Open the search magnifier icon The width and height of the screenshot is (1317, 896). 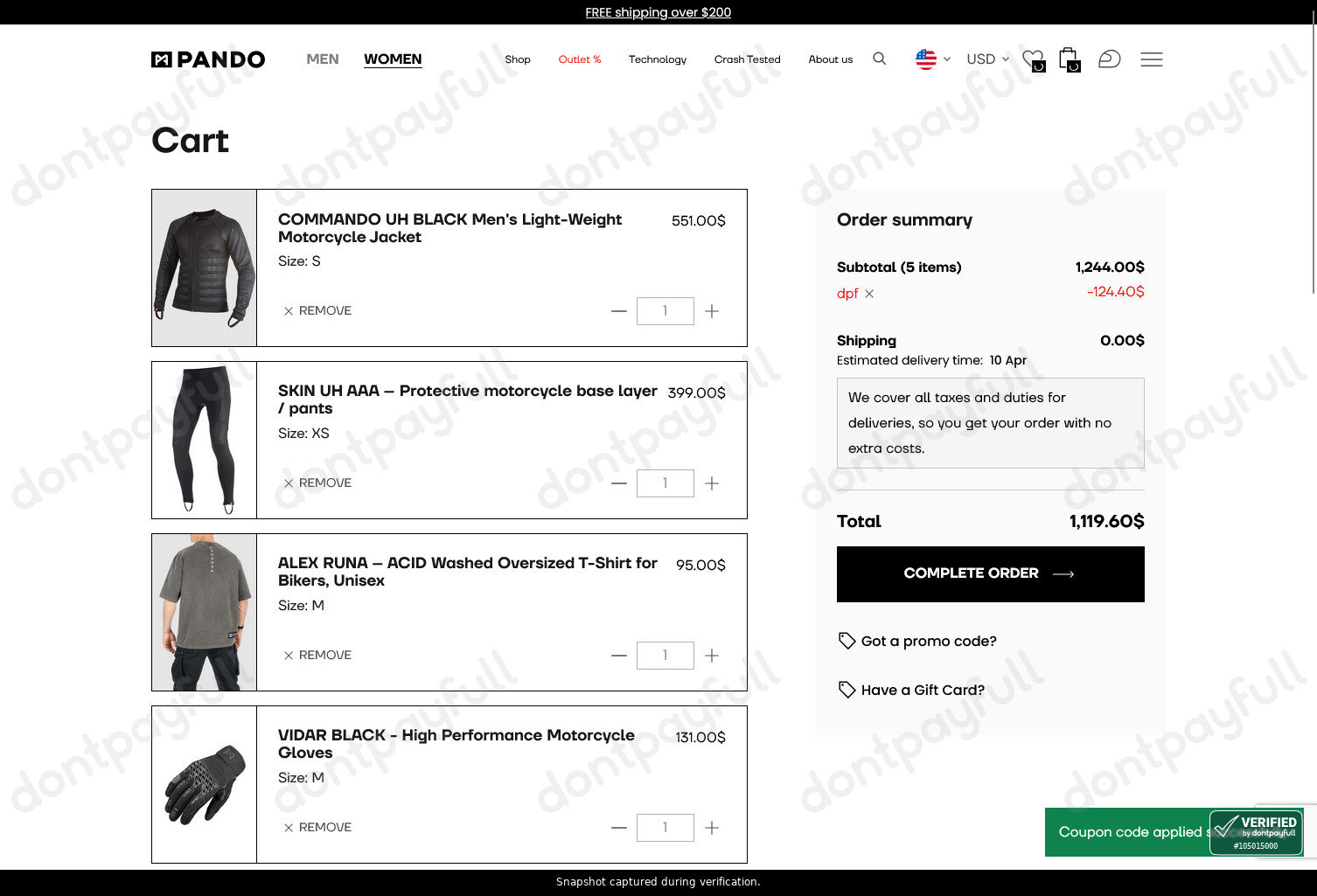[879, 59]
